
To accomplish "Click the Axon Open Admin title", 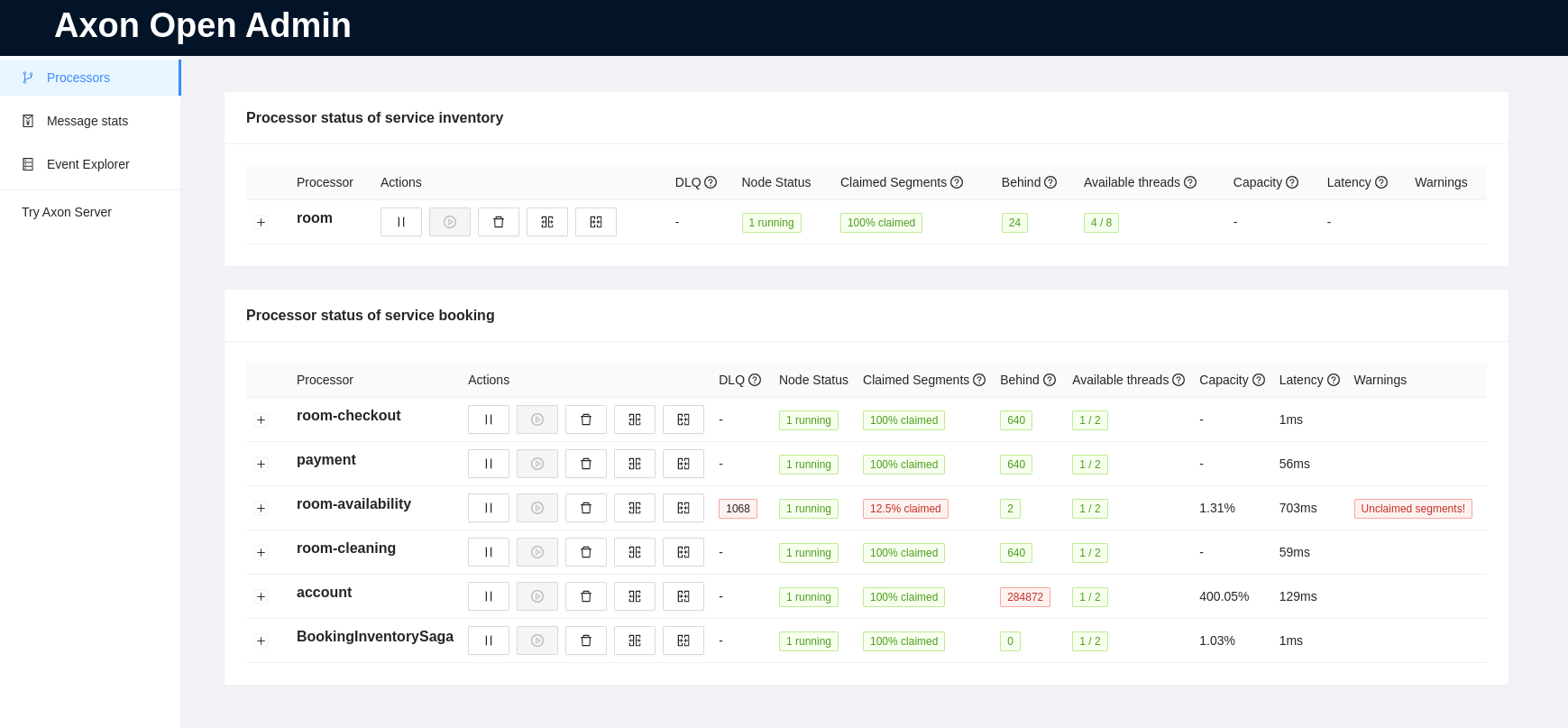I will tap(203, 25).
